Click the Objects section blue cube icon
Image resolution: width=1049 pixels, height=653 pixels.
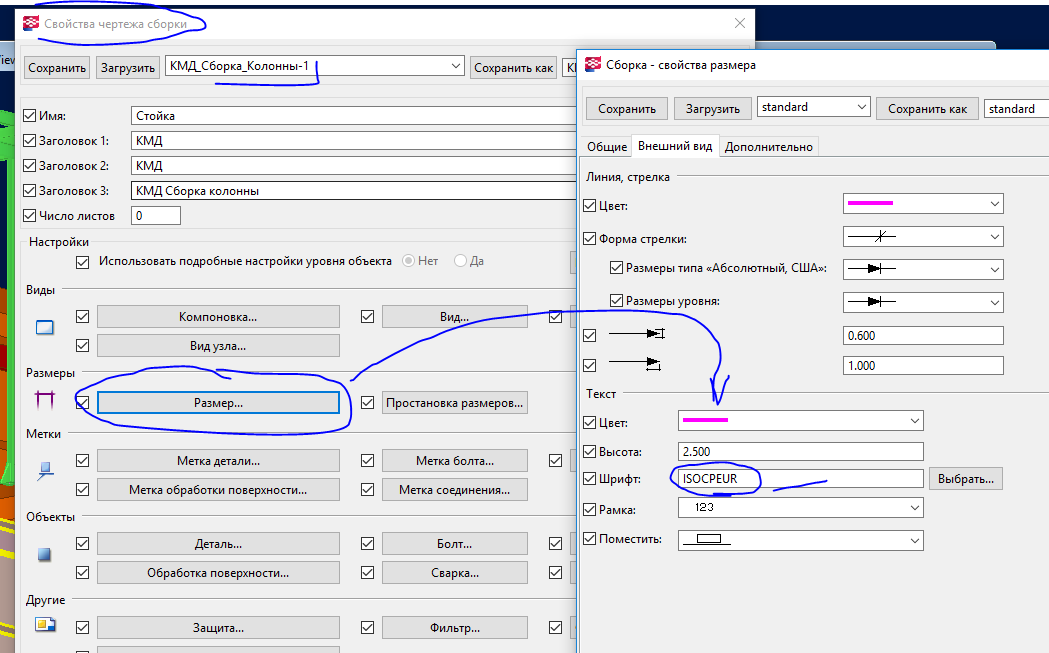point(44,553)
